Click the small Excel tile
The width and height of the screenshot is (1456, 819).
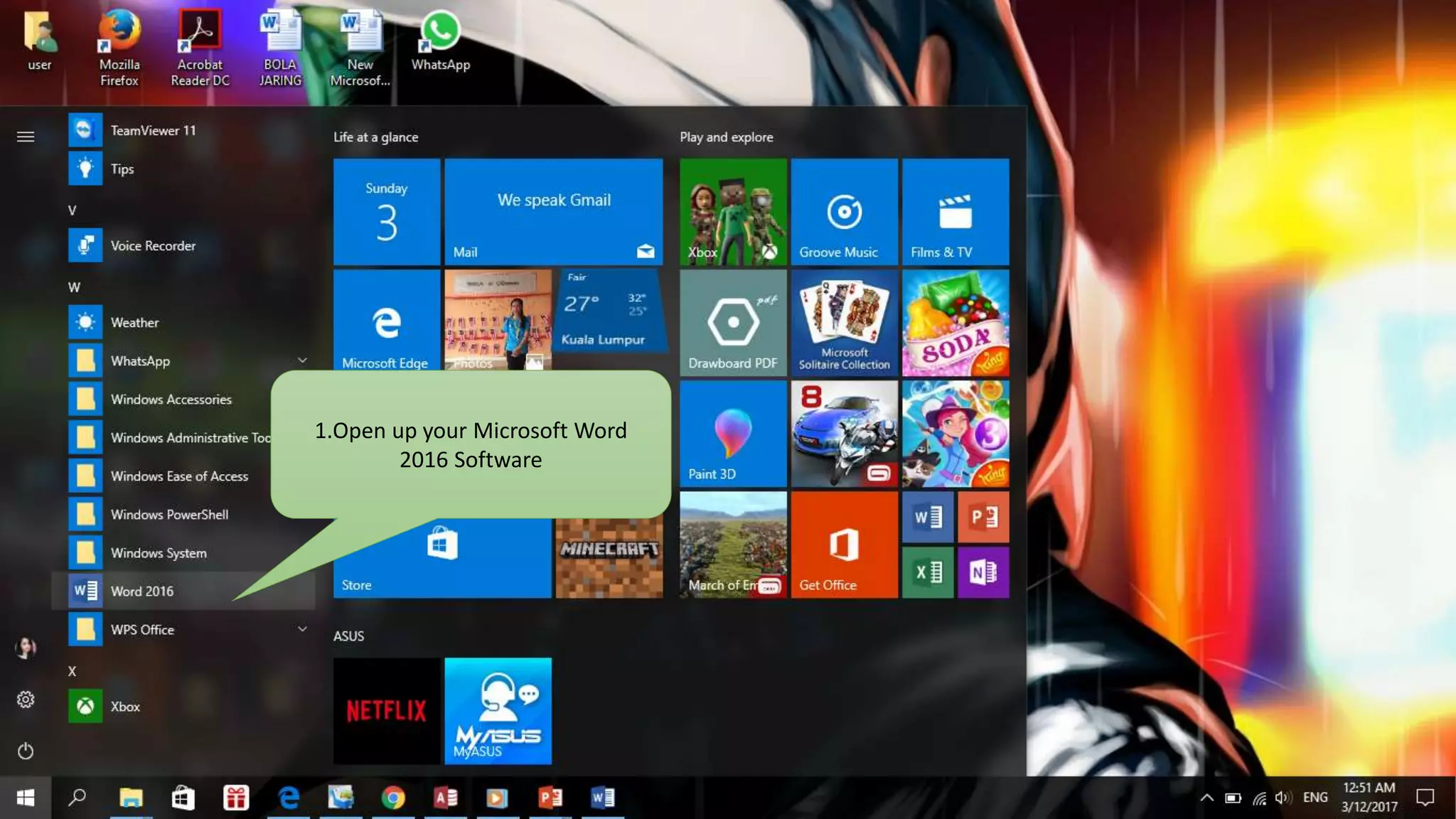coord(928,572)
